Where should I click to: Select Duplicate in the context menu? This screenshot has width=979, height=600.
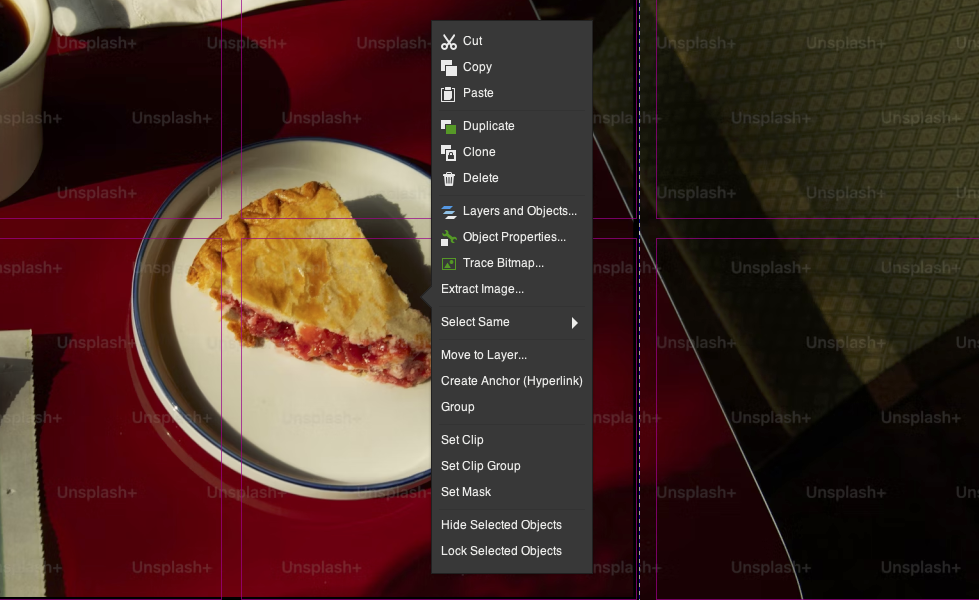click(512, 125)
